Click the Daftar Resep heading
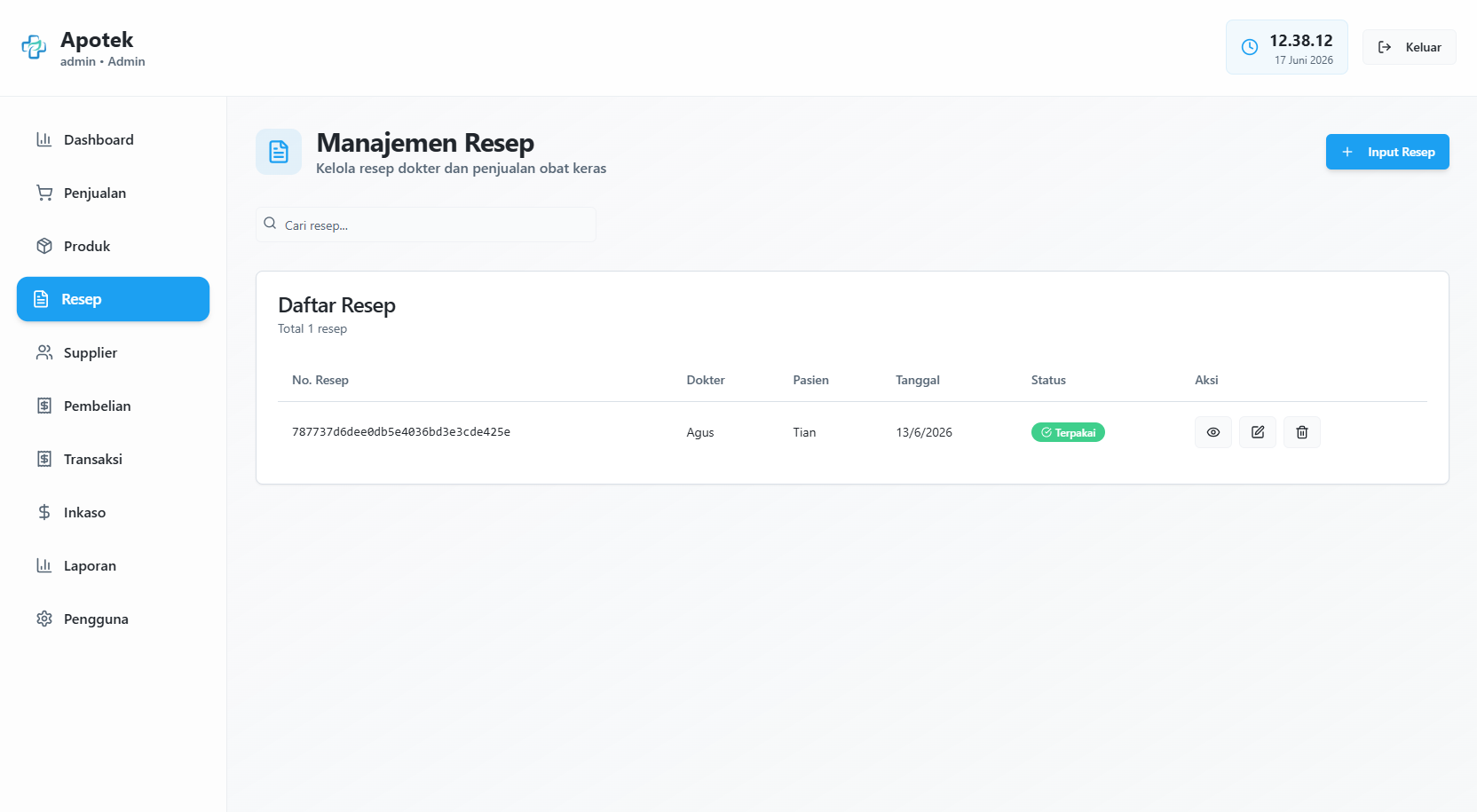The image size is (1477, 812). pos(336,305)
